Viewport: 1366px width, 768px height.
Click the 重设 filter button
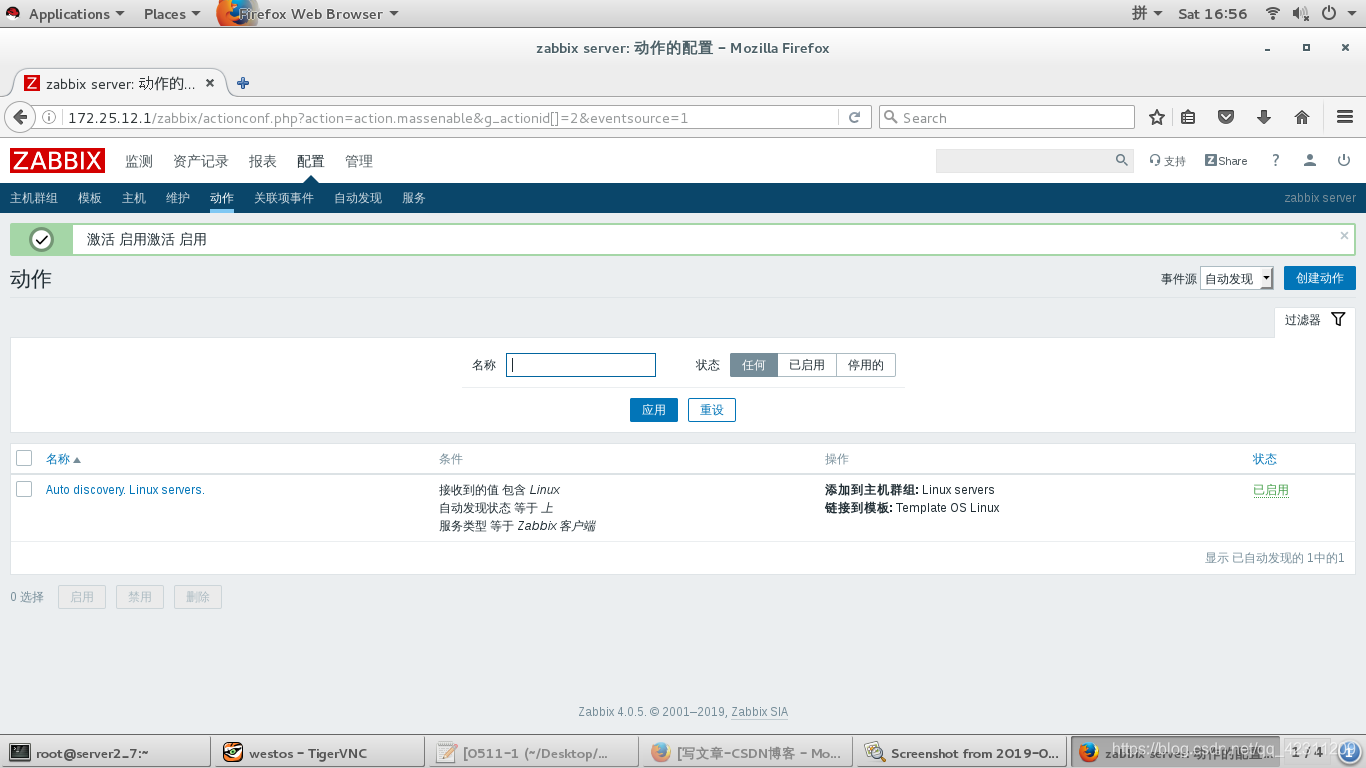[712, 410]
